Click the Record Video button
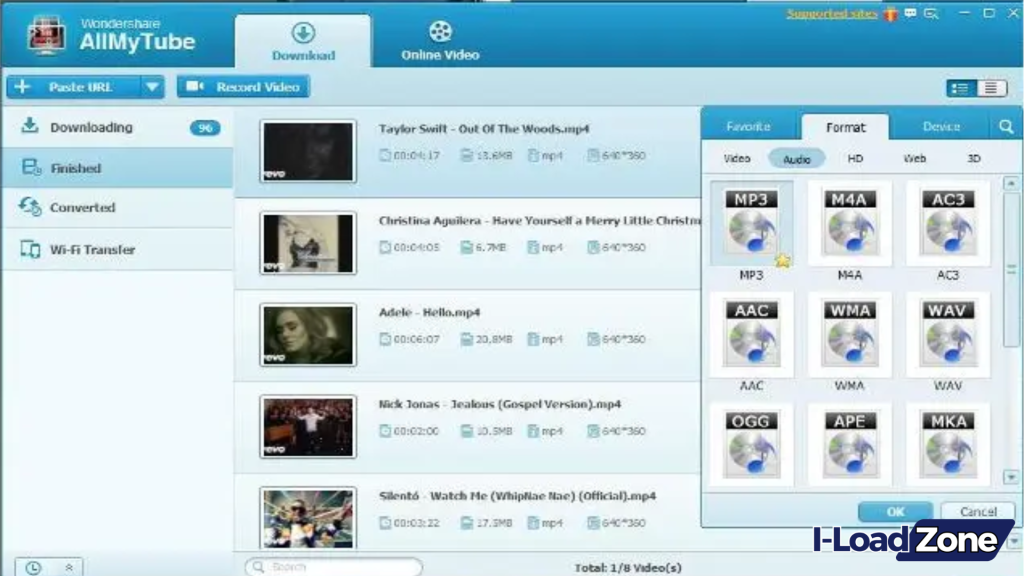The height and width of the screenshot is (576, 1024). [243, 87]
